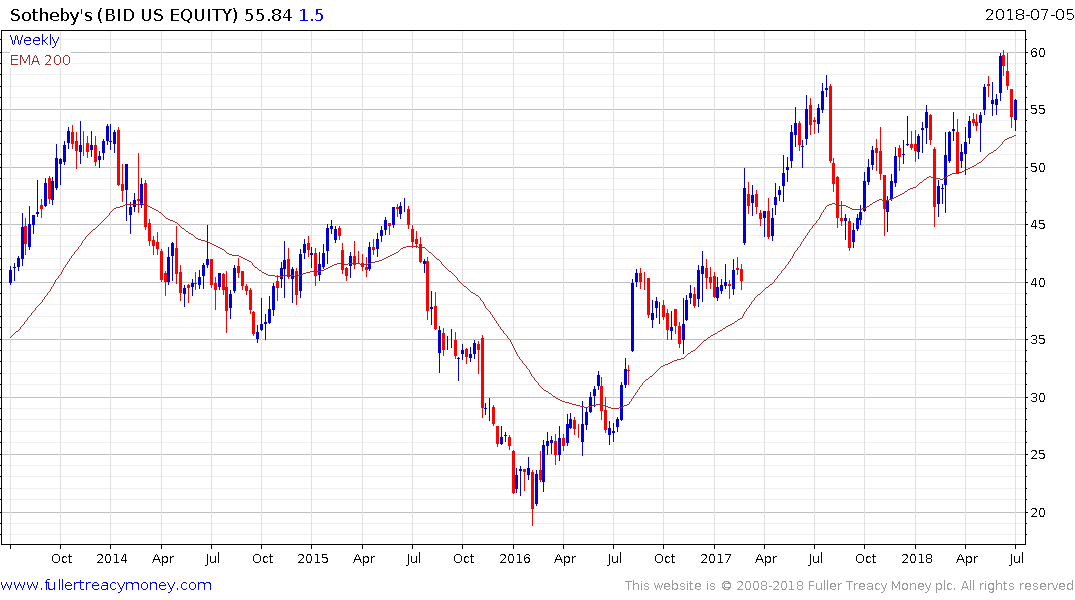The height and width of the screenshot is (600, 1075).
Task: Select the blue change value 1.5
Action: [311, 15]
